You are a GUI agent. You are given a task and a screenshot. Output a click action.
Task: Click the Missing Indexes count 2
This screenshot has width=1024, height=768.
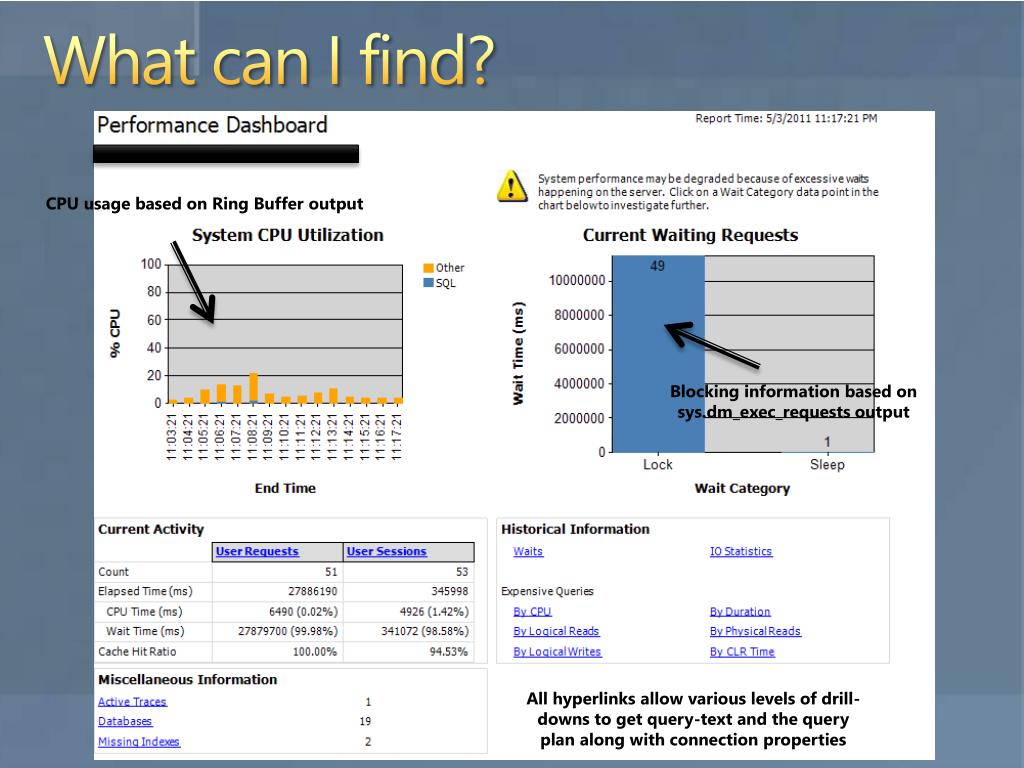click(368, 741)
